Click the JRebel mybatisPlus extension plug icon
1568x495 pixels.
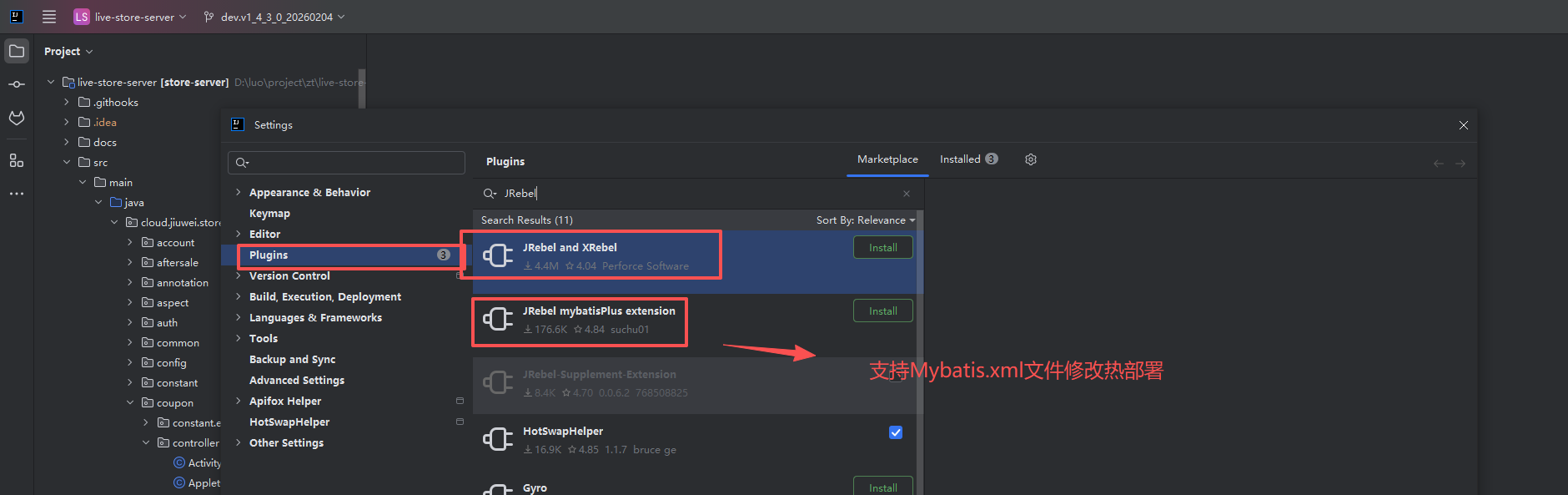pyautogui.click(x=498, y=319)
